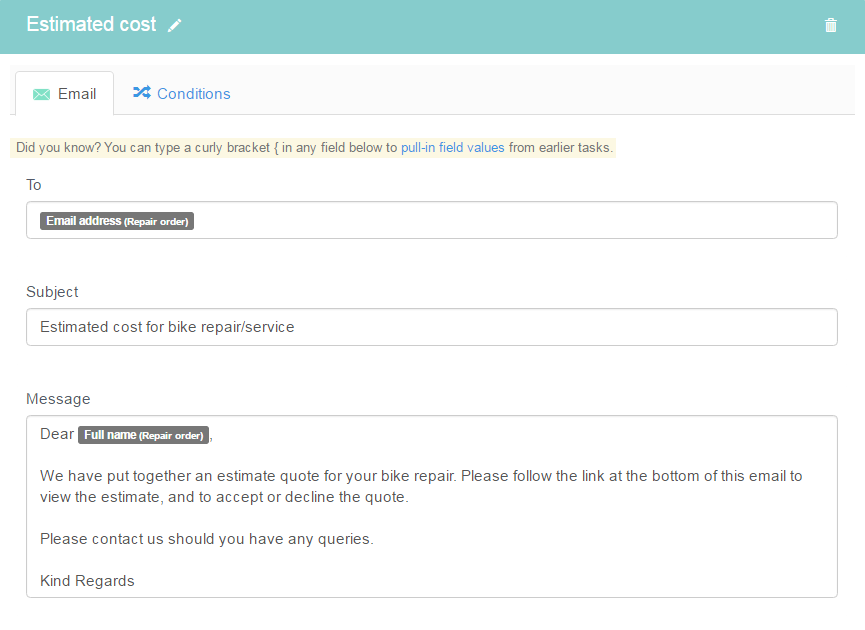Image resolution: width=865 pixels, height=630 pixels.
Task: Click inside the To recipient field
Action: point(500,221)
